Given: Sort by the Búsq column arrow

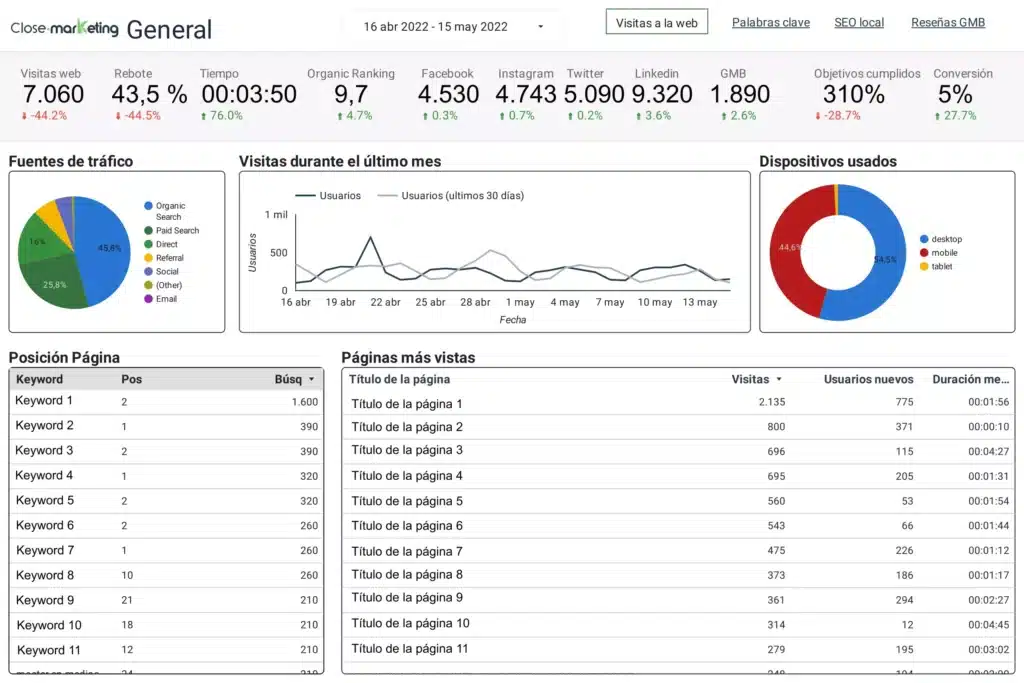Looking at the screenshot, I should pos(312,380).
